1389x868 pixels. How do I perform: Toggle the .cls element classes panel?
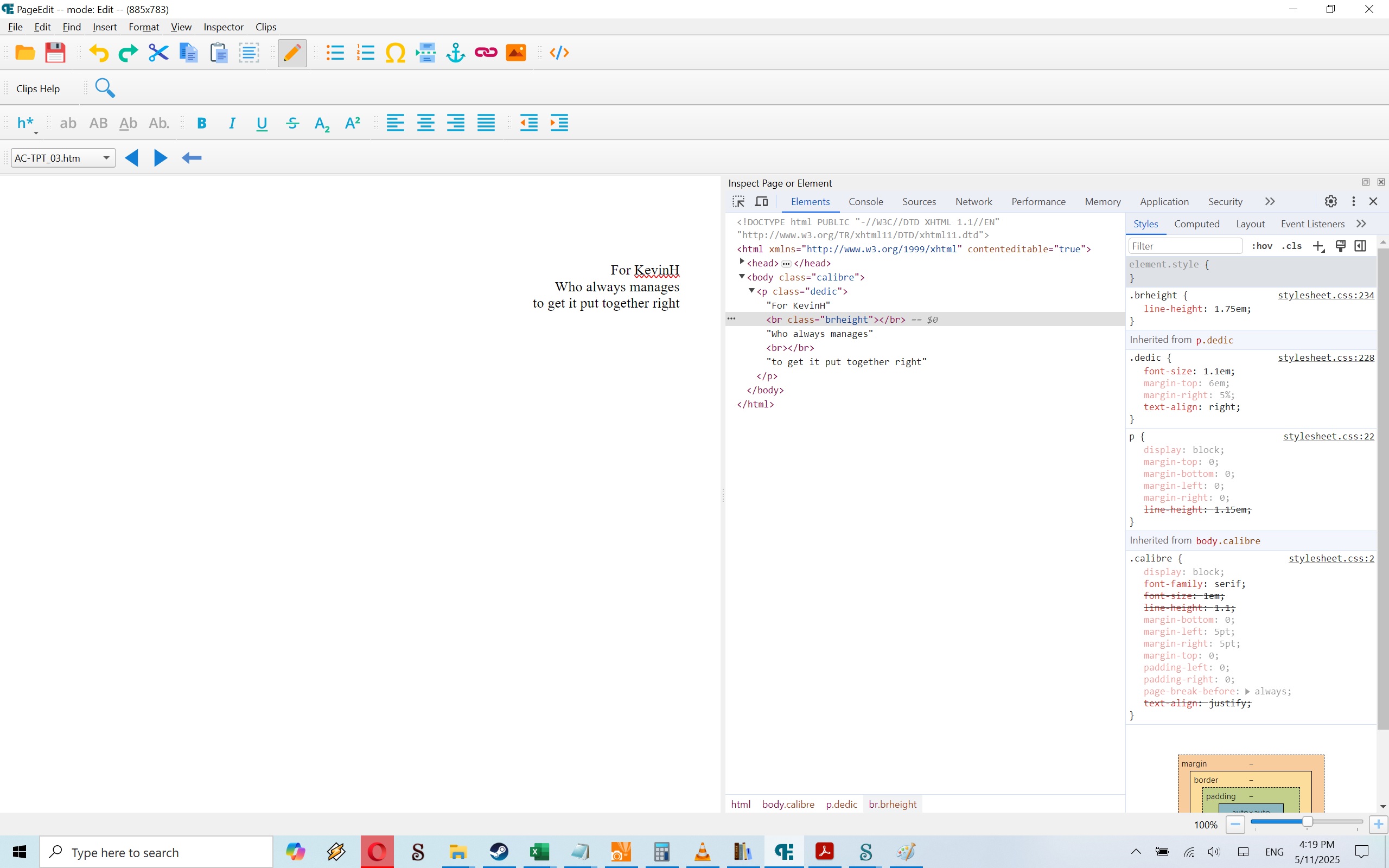click(x=1291, y=246)
